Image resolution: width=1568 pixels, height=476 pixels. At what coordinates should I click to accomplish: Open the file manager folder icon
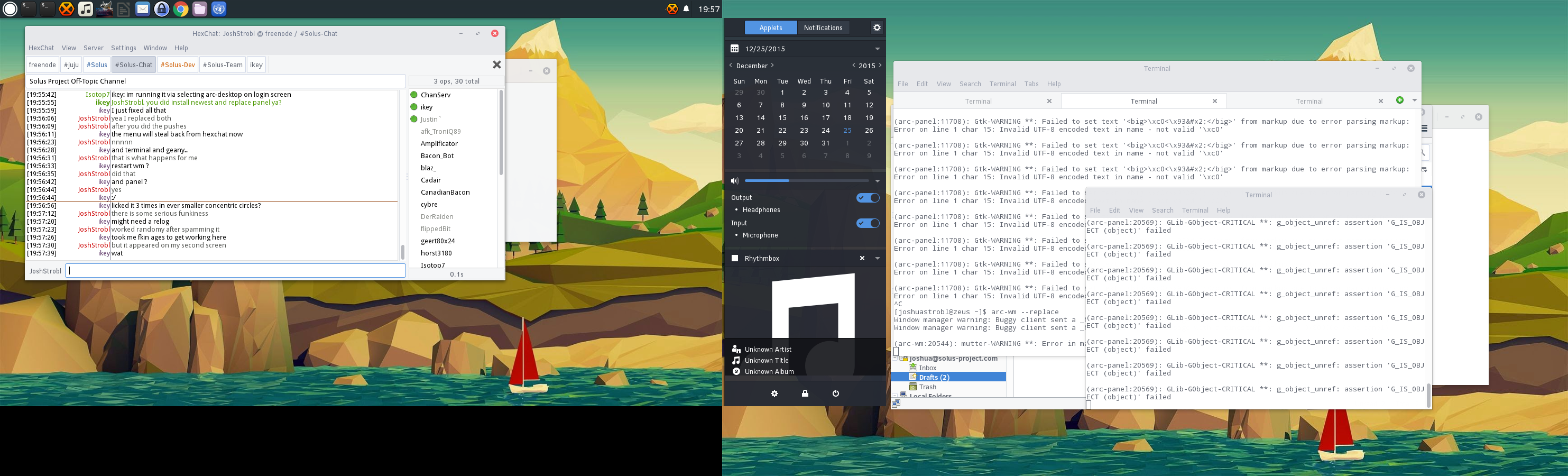(200, 9)
